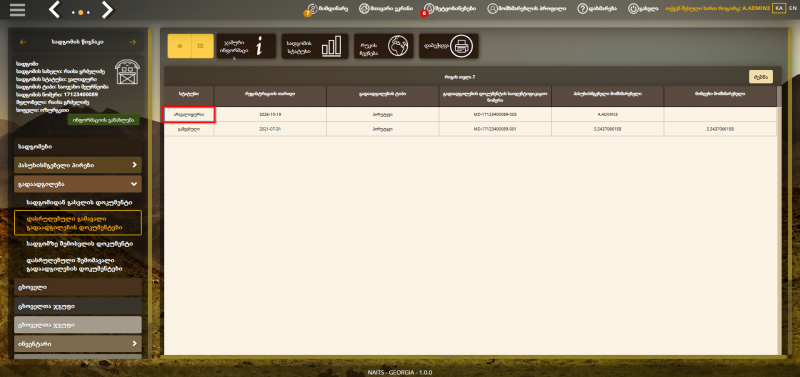Open finished incoming movement documents item
800x377 pixels.
[78, 264]
